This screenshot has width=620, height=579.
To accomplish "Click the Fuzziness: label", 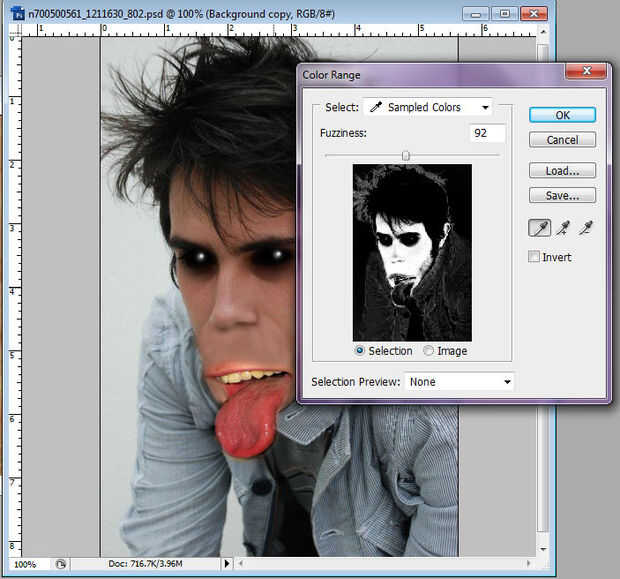I will pyautogui.click(x=343, y=133).
